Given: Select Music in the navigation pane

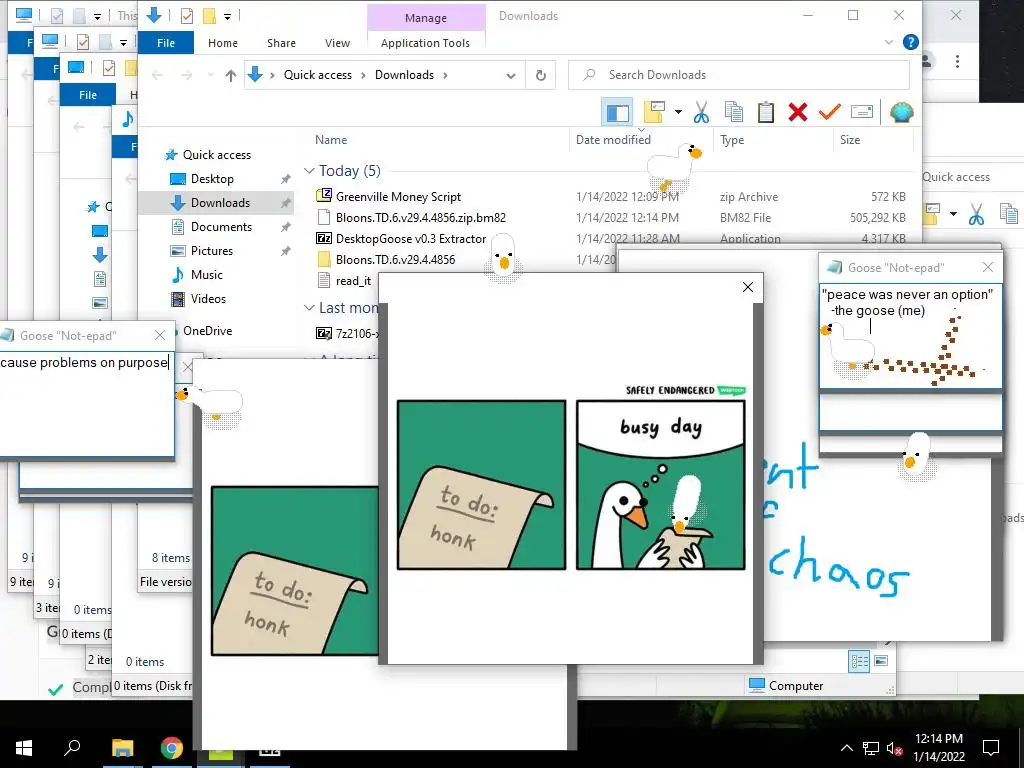Looking at the screenshot, I should [206, 275].
